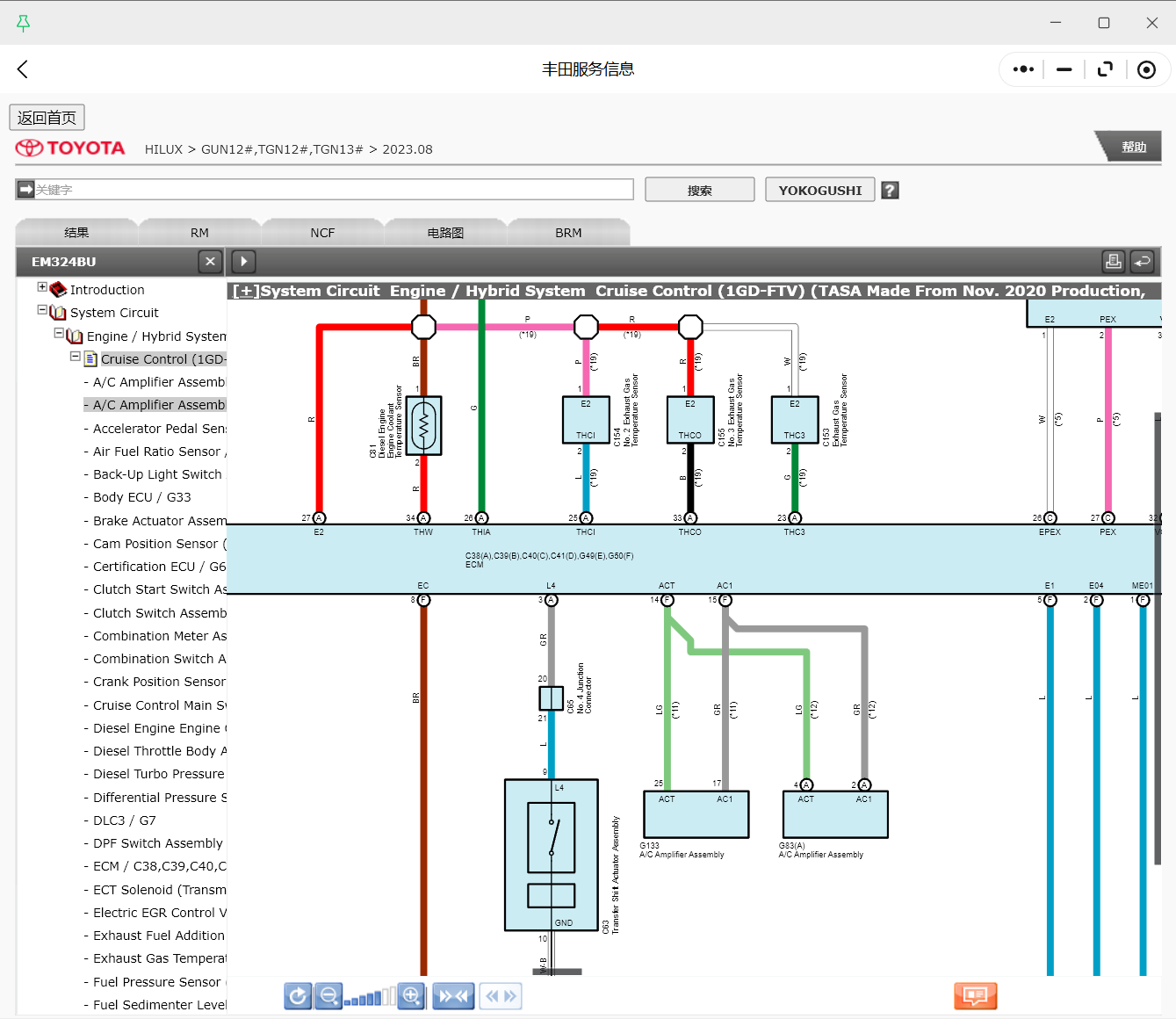Collapse the Engine / Hybrid System node
The height and width of the screenshot is (1019, 1176).
click(x=59, y=335)
